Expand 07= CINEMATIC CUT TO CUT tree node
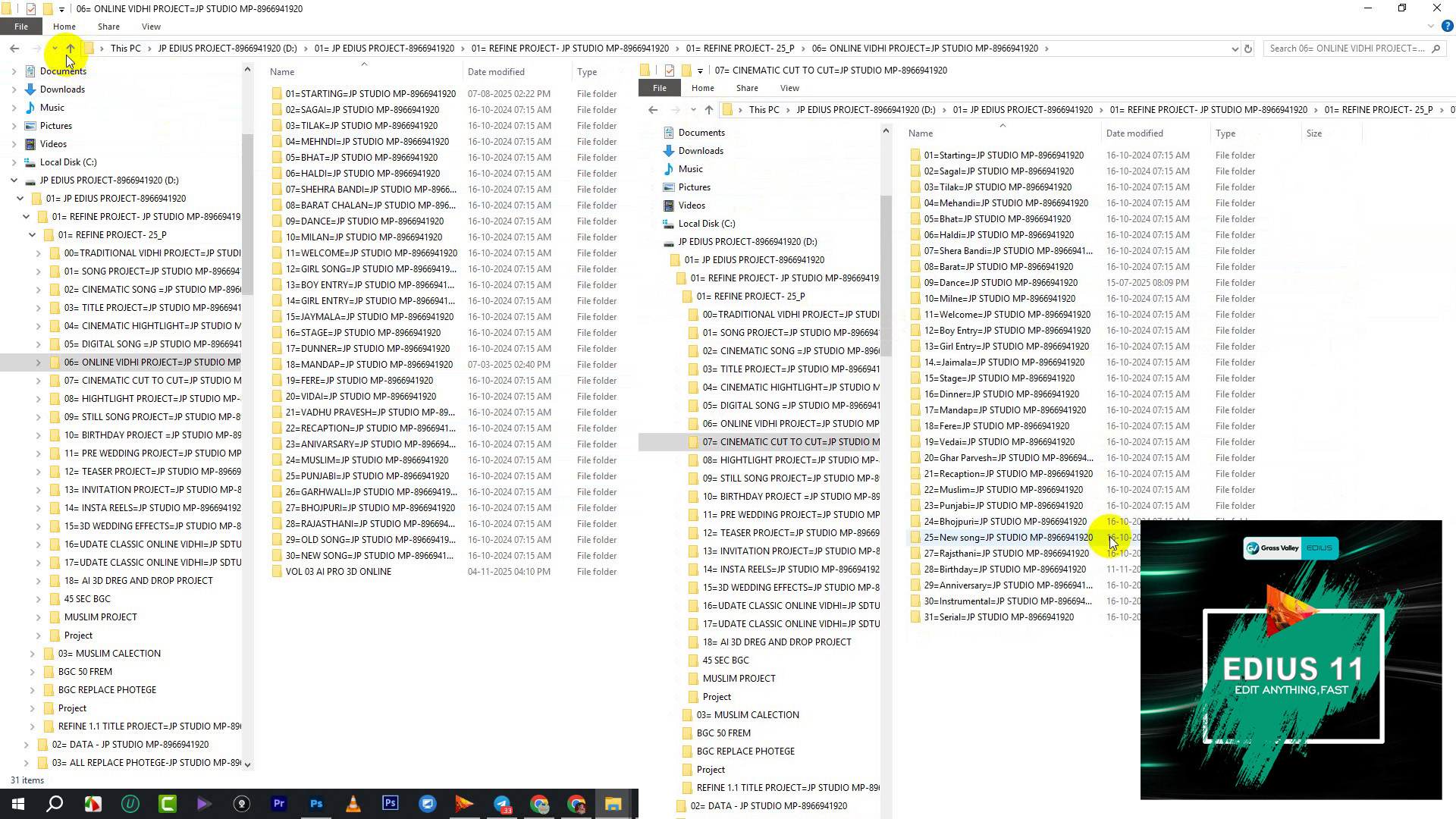 click(39, 381)
